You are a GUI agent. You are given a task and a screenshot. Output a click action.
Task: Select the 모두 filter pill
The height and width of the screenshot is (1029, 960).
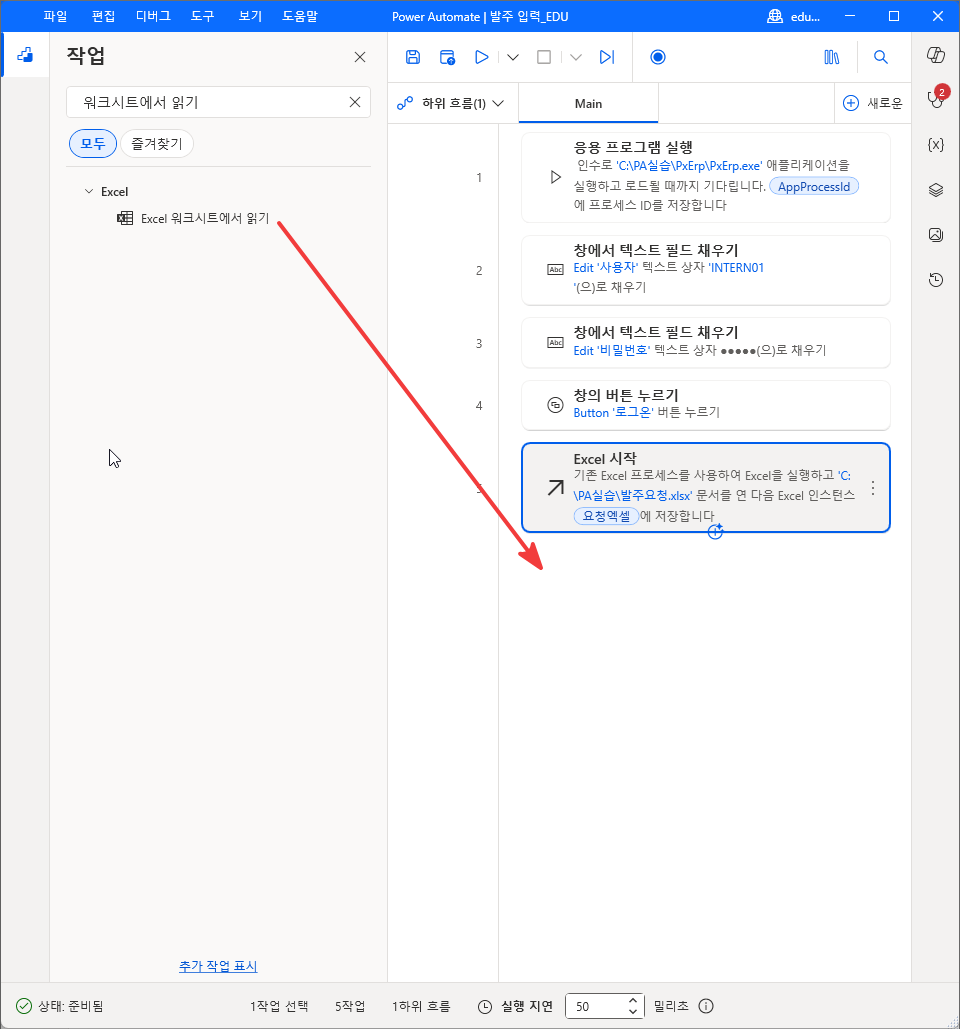[x=93, y=144]
